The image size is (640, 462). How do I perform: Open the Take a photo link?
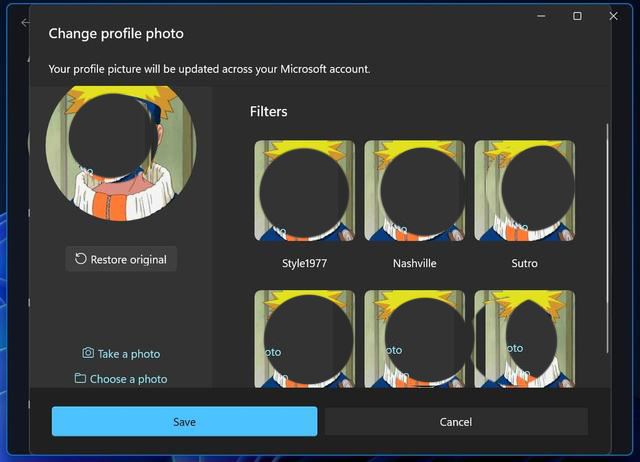(128, 354)
